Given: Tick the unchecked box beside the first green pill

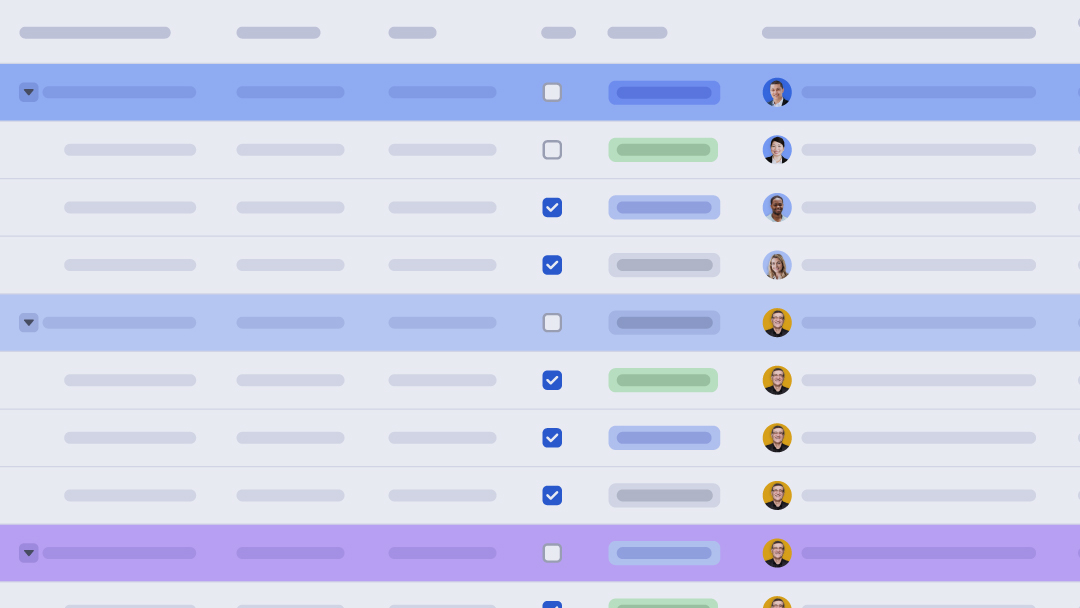Looking at the screenshot, I should click(x=552, y=150).
